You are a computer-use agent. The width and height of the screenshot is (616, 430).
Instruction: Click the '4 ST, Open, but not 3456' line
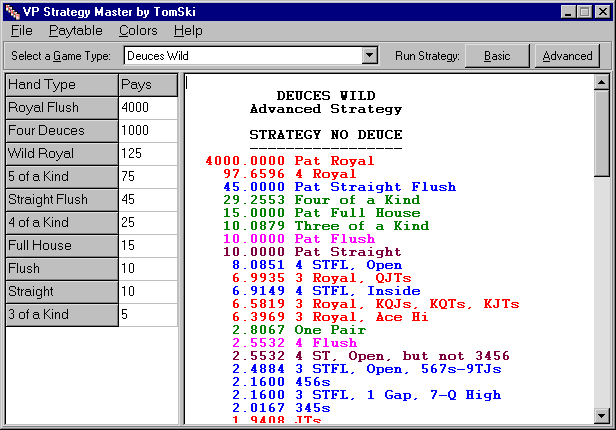tap(371, 355)
